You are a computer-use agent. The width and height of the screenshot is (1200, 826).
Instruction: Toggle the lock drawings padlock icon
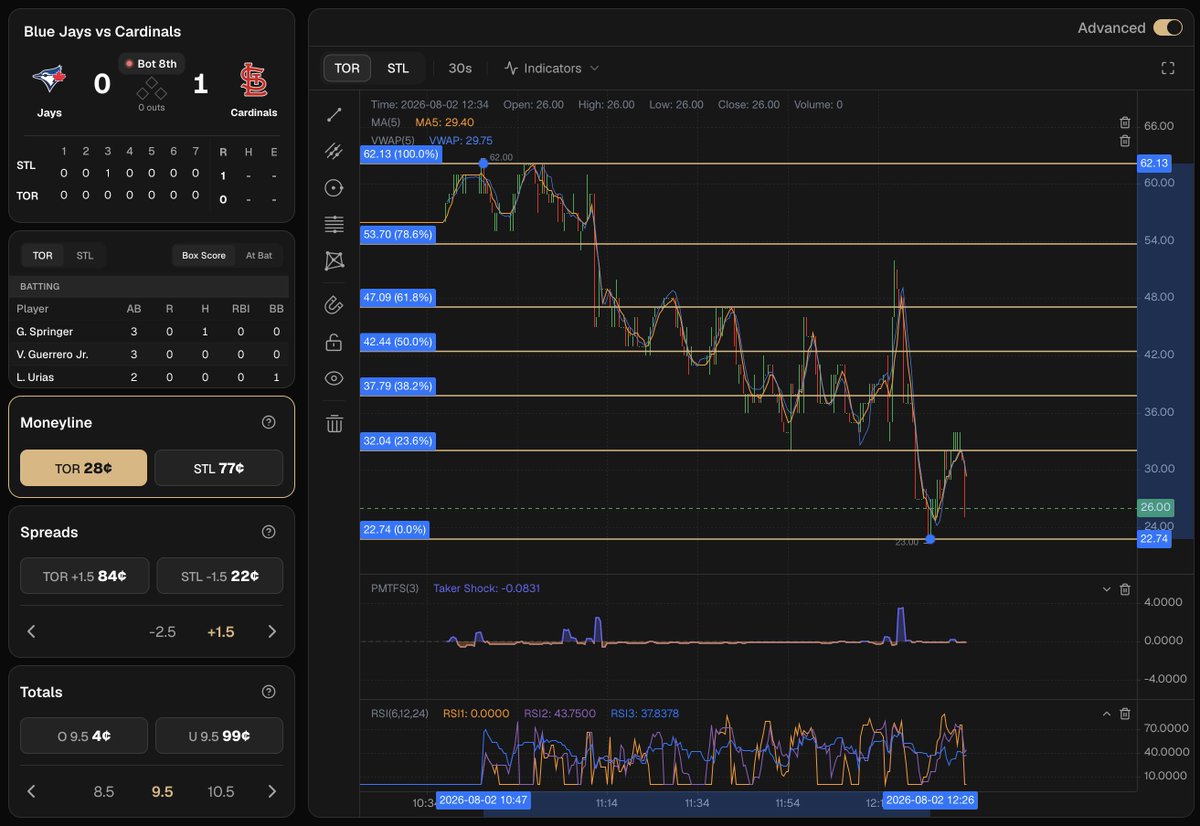click(x=334, y=342)
